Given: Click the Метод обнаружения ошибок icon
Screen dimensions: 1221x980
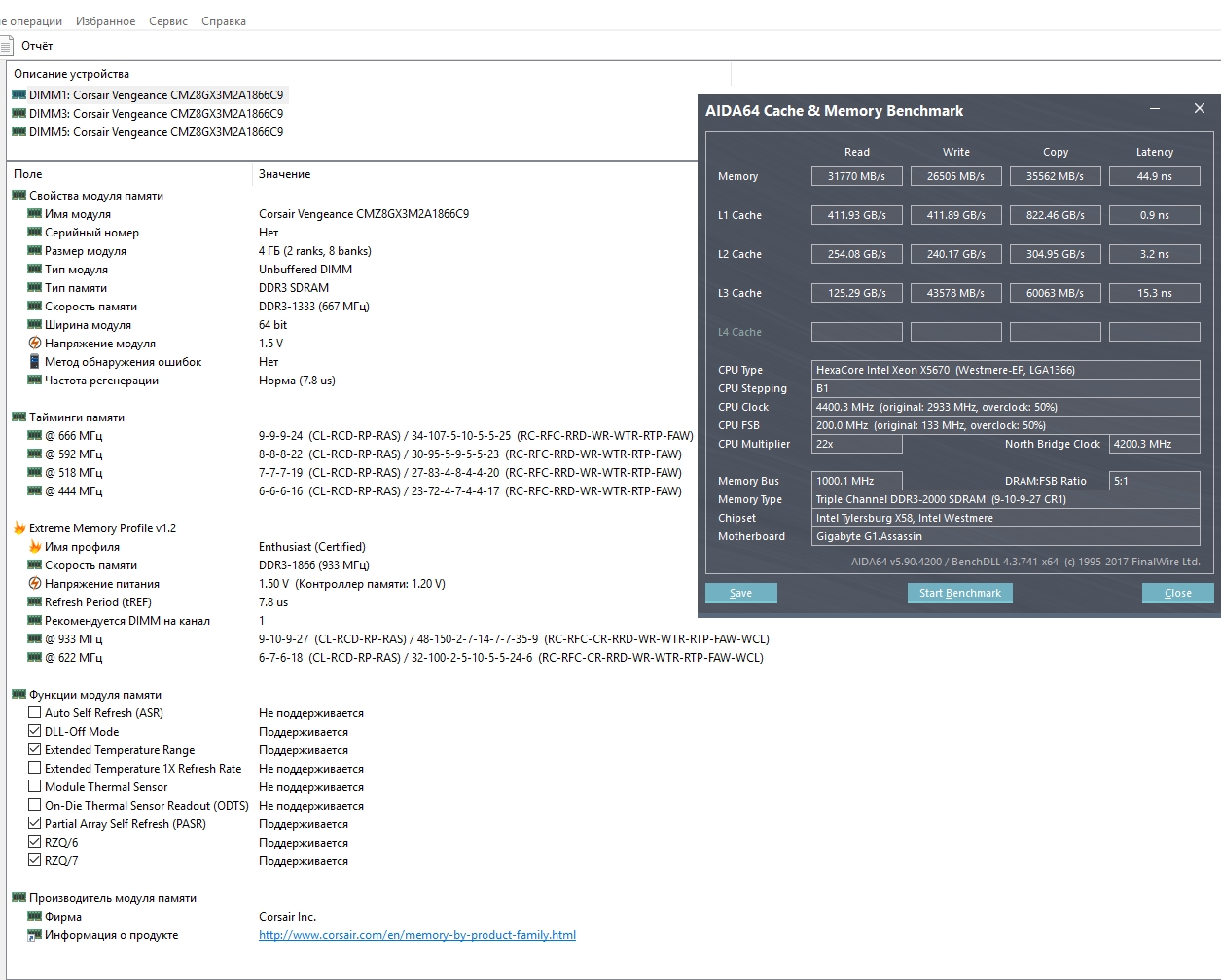Looking at the screenshot, I should tap(34, 362).
